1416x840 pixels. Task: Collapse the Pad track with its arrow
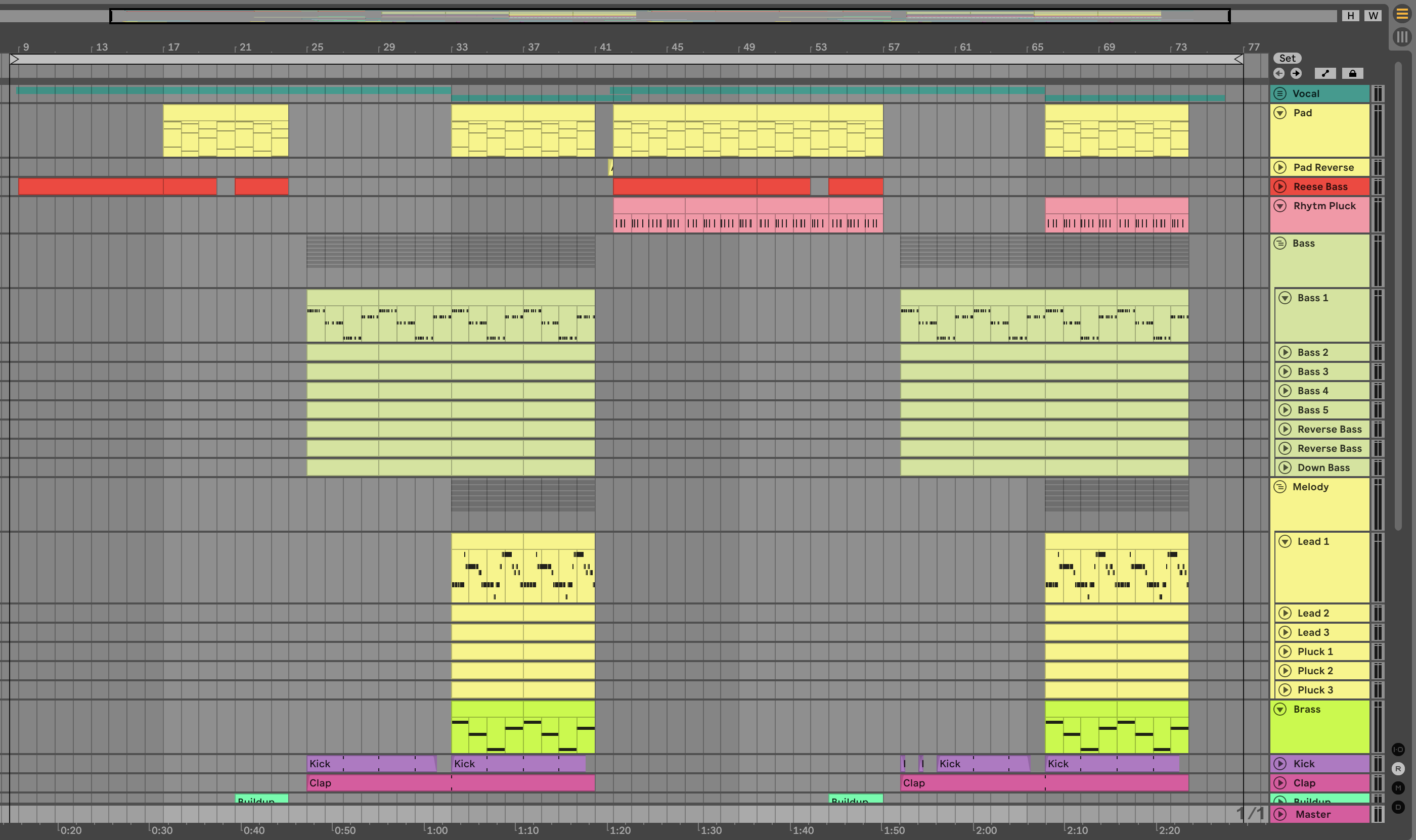[1280, 113]
